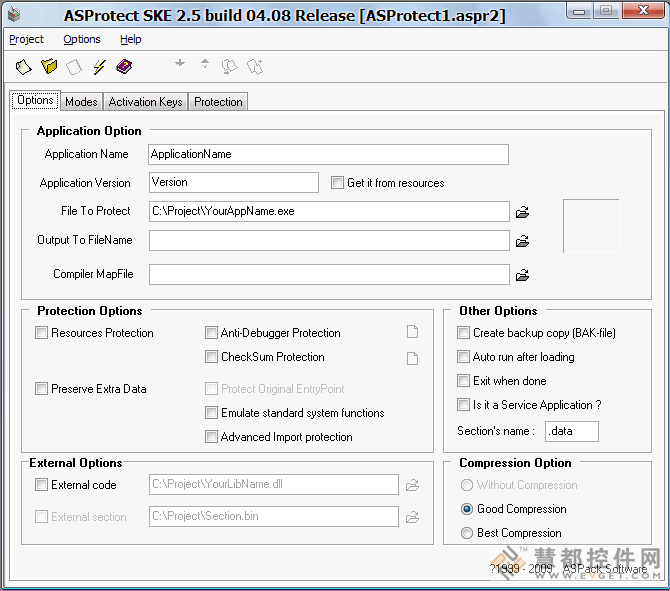Open the Help menu
The image size is (670, 591).
point(130,39)
